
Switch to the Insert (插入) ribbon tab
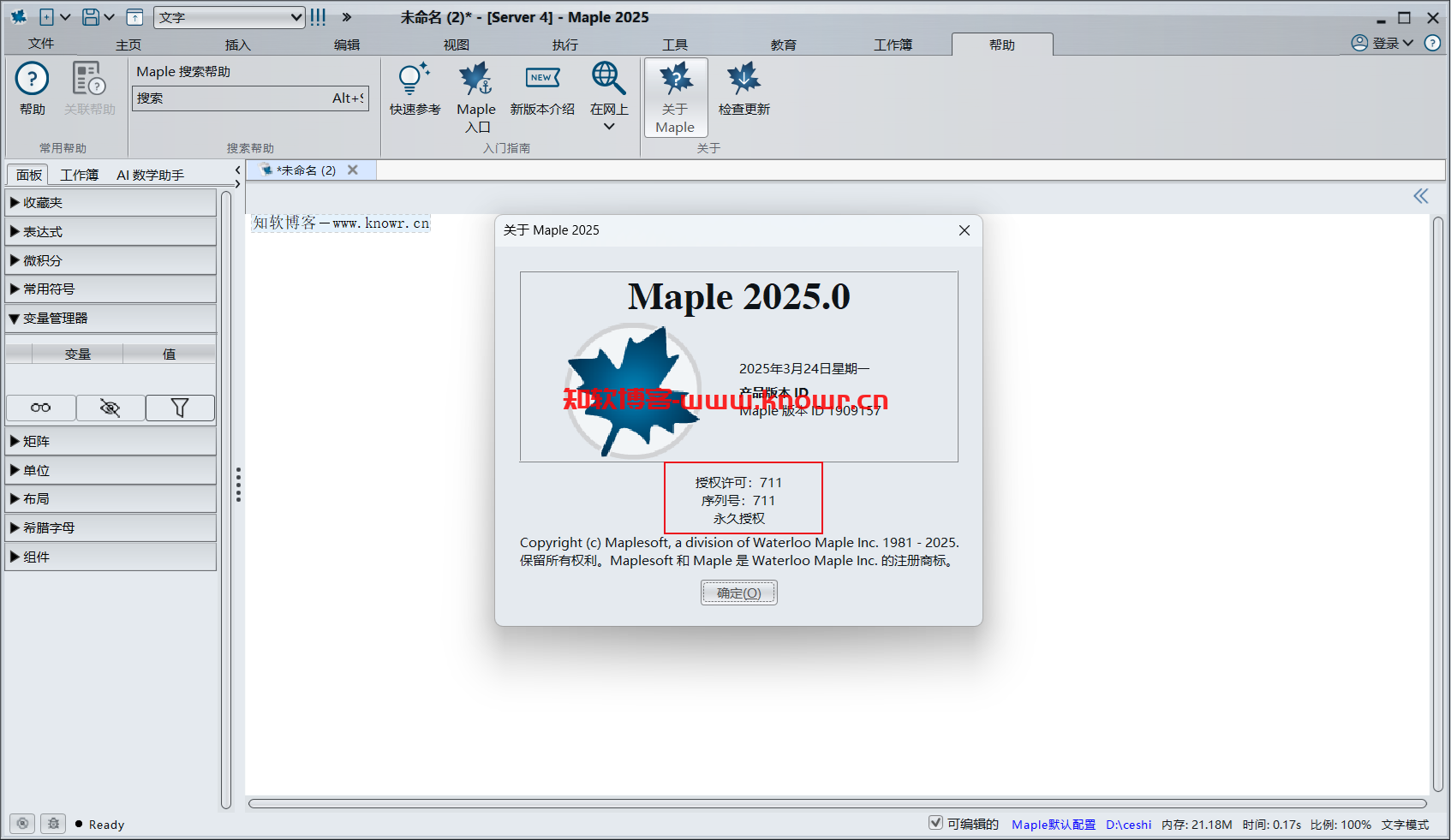click(237, 45)
